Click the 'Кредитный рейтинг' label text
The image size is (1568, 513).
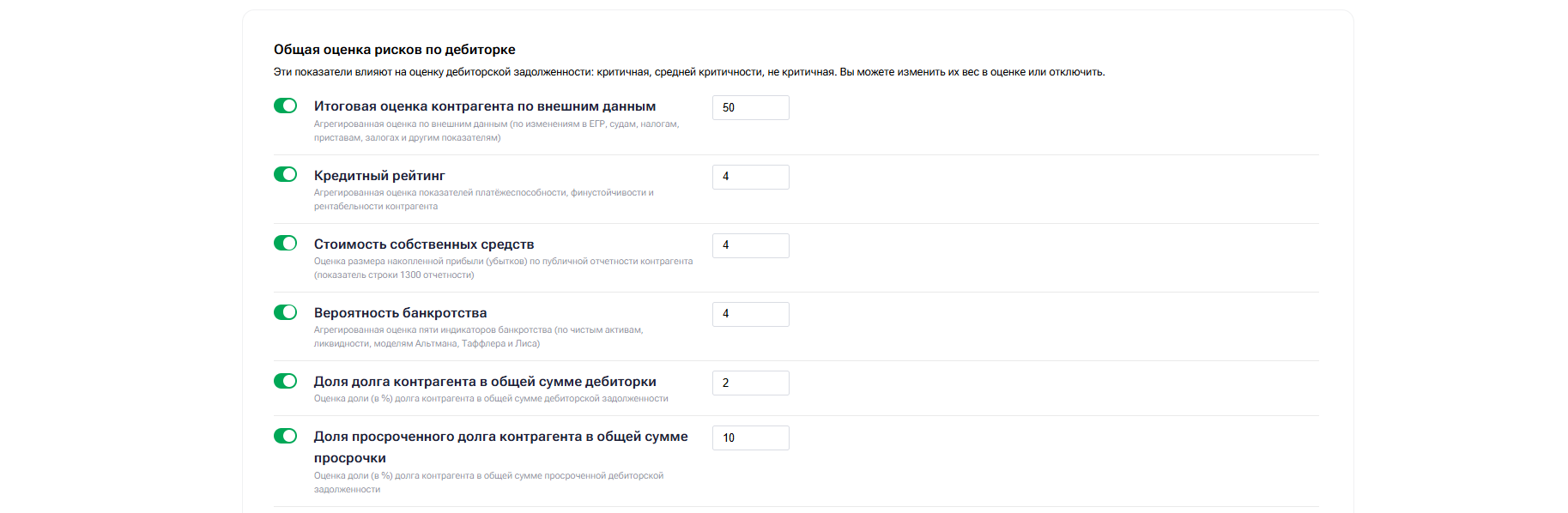(379, 176)
